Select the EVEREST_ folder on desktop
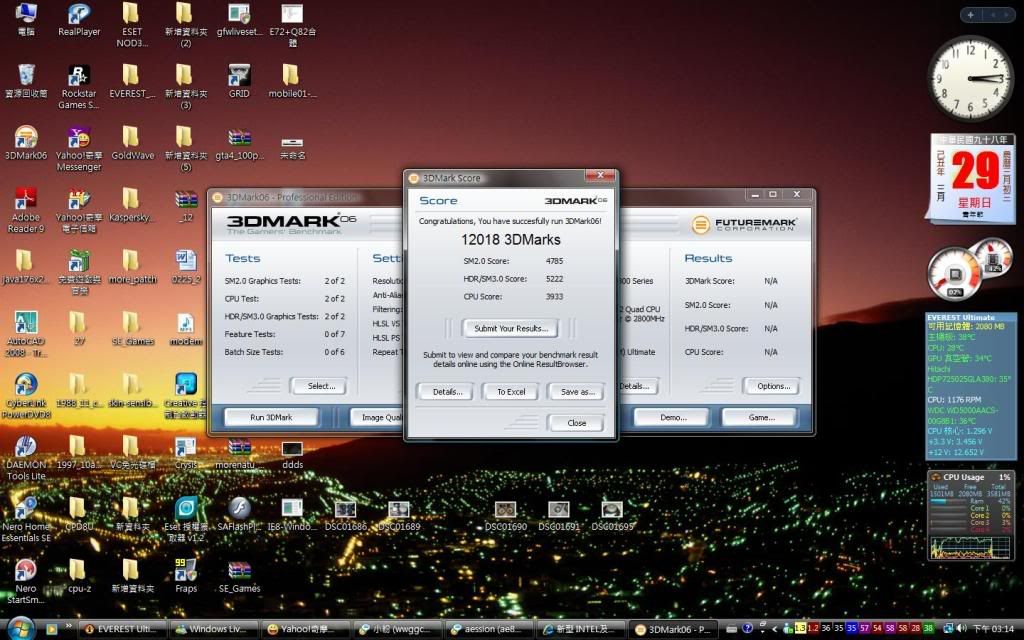This screenshot has width=1024, height=640. coord(132,81)
